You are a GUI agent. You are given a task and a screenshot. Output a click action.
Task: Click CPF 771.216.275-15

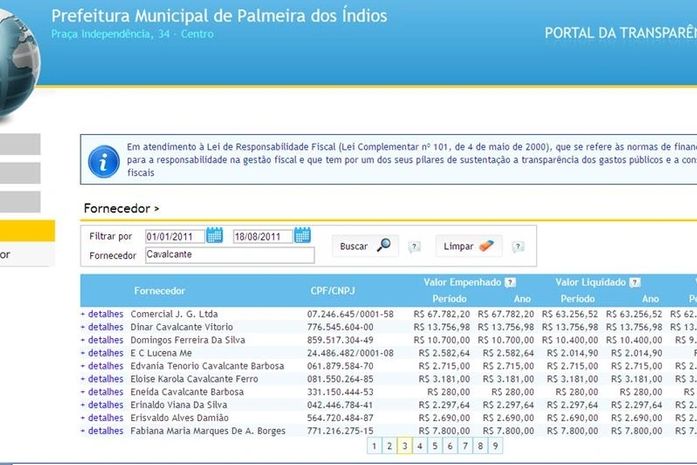click(x=340, y=431)
